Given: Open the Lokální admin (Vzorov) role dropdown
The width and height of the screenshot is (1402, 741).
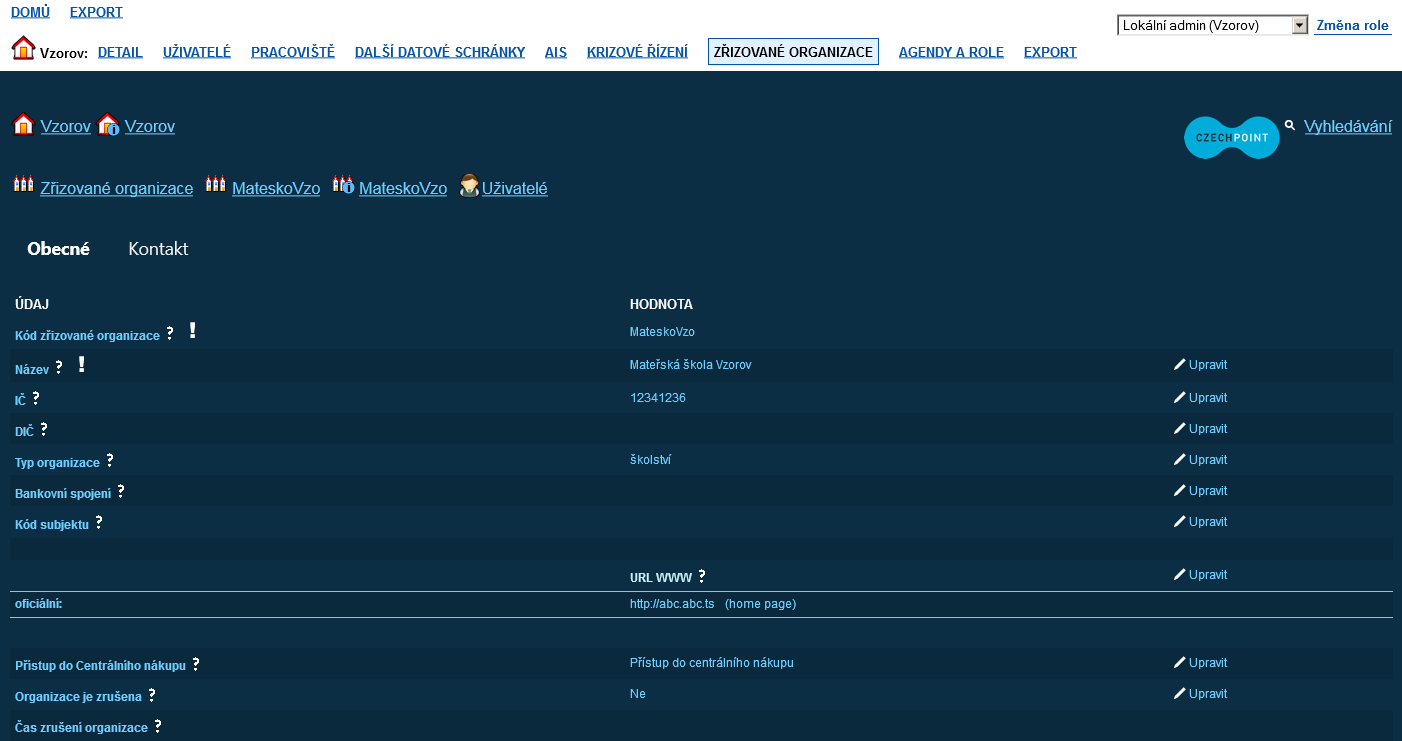Looking at the screenshot, I should [x=1213, y=26].
